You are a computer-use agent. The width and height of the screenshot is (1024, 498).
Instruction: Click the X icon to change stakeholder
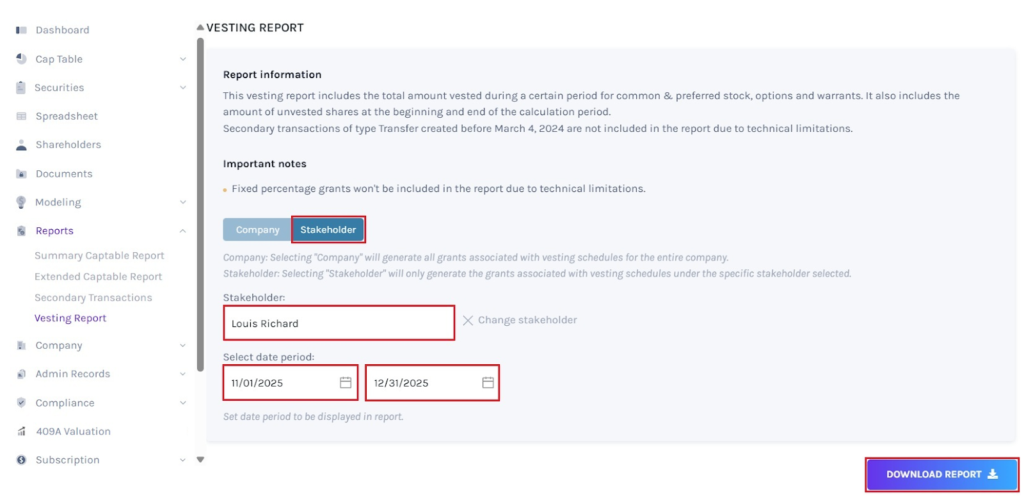point(468,321)
